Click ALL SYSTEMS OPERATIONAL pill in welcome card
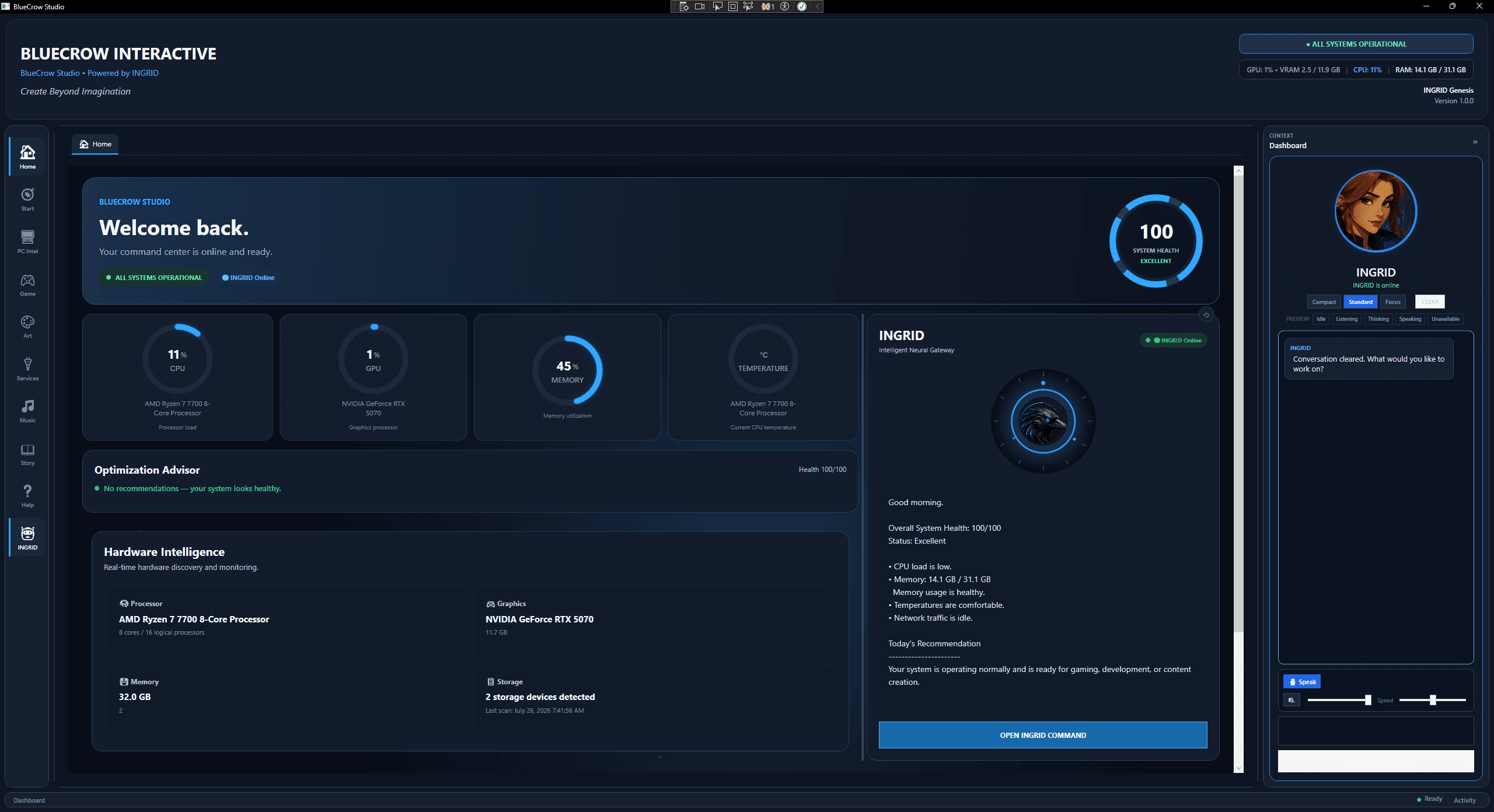Screen dimensions: 1494x812 [154, 278]
